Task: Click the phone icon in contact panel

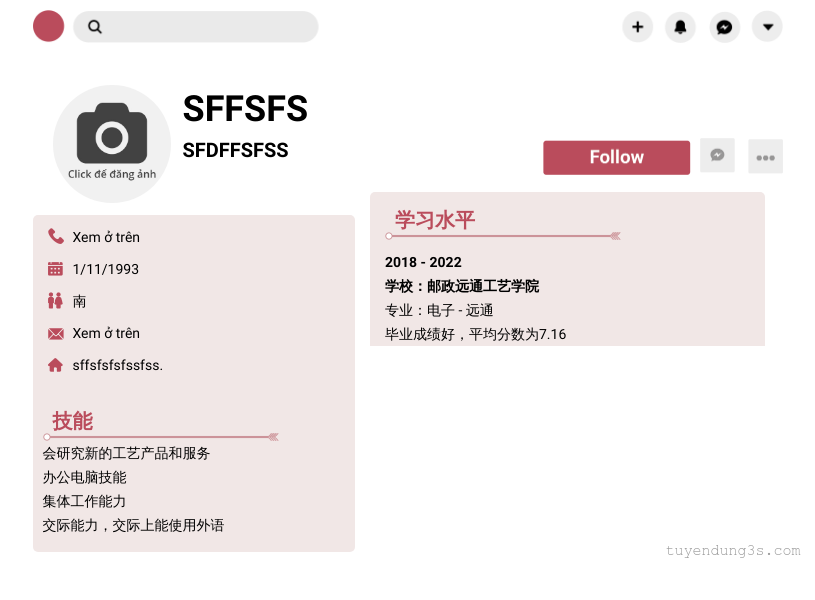Action: click(56, 237)
